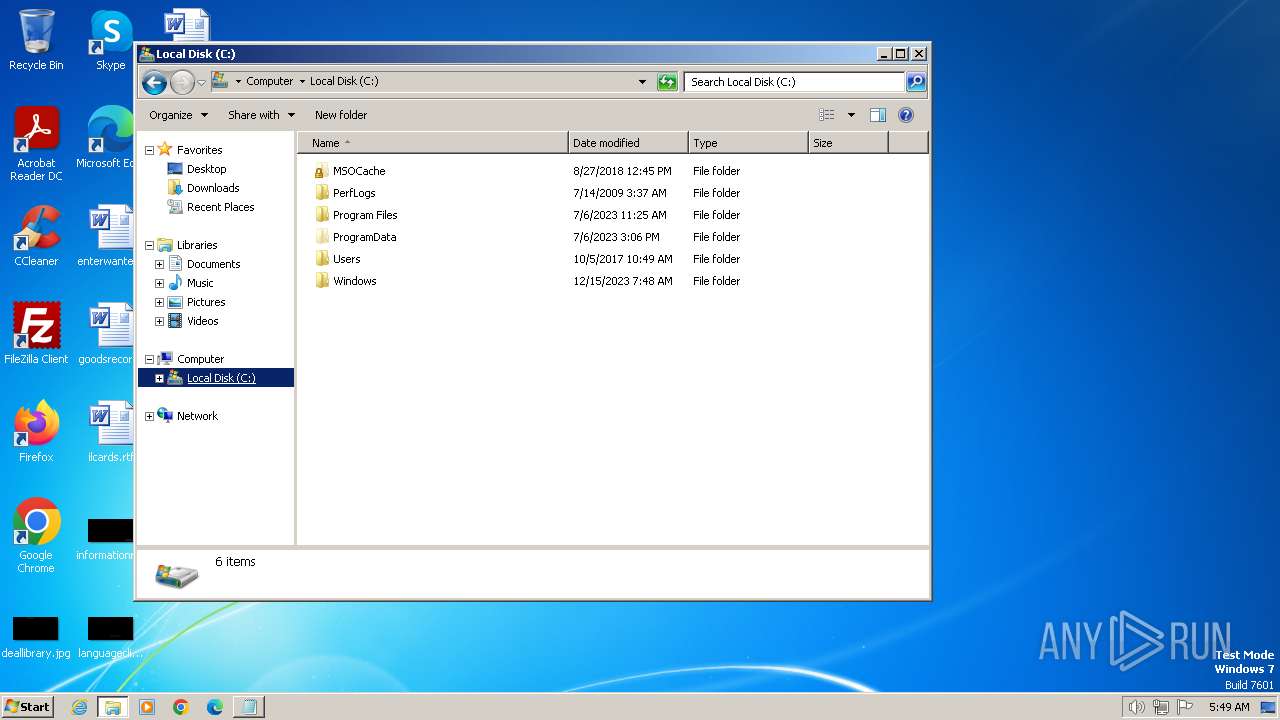Viewport: 1280px width, 720px height.
Task: Open CCleaner desktop icon
Action: coord(36,236)
